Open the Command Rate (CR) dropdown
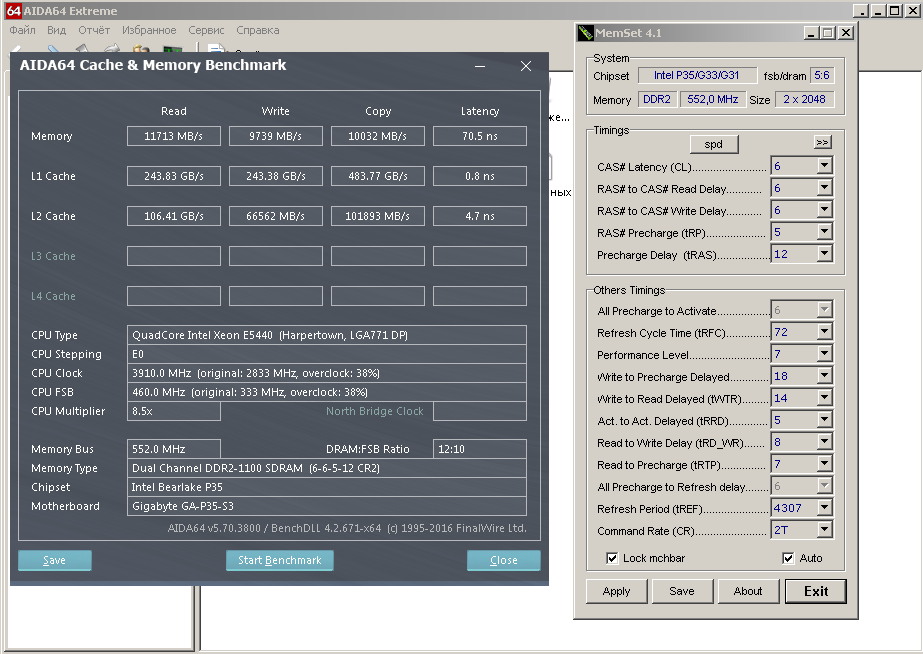 point(824,530)
